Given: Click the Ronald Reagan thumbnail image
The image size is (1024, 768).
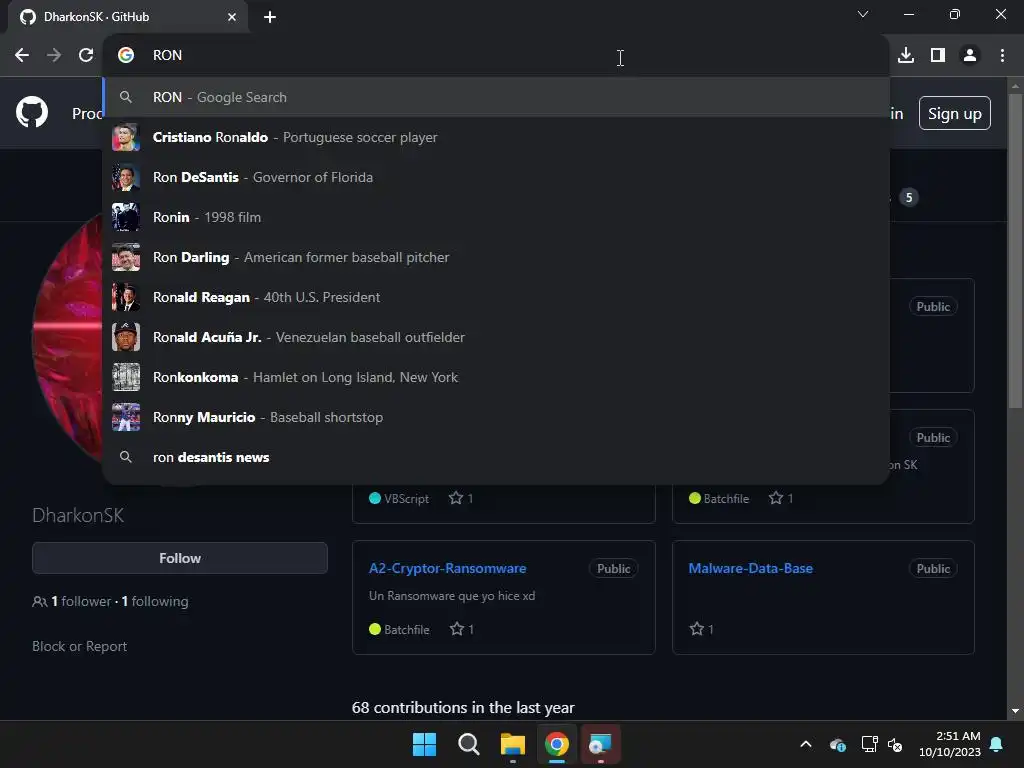Looking at the screenshot, I should click(x=126, y=297).
